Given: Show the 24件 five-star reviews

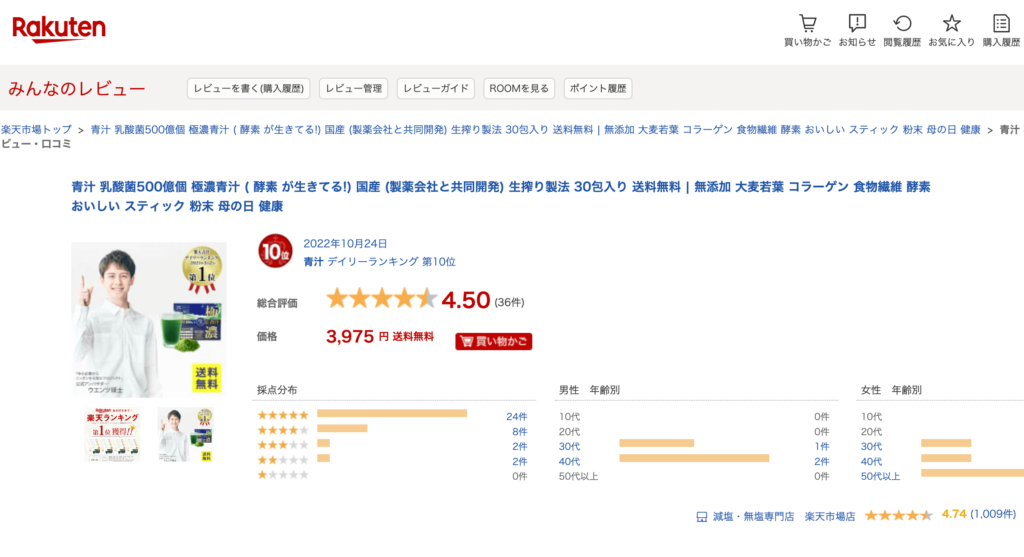Looking at the screenshot, I should coord(516,417).
